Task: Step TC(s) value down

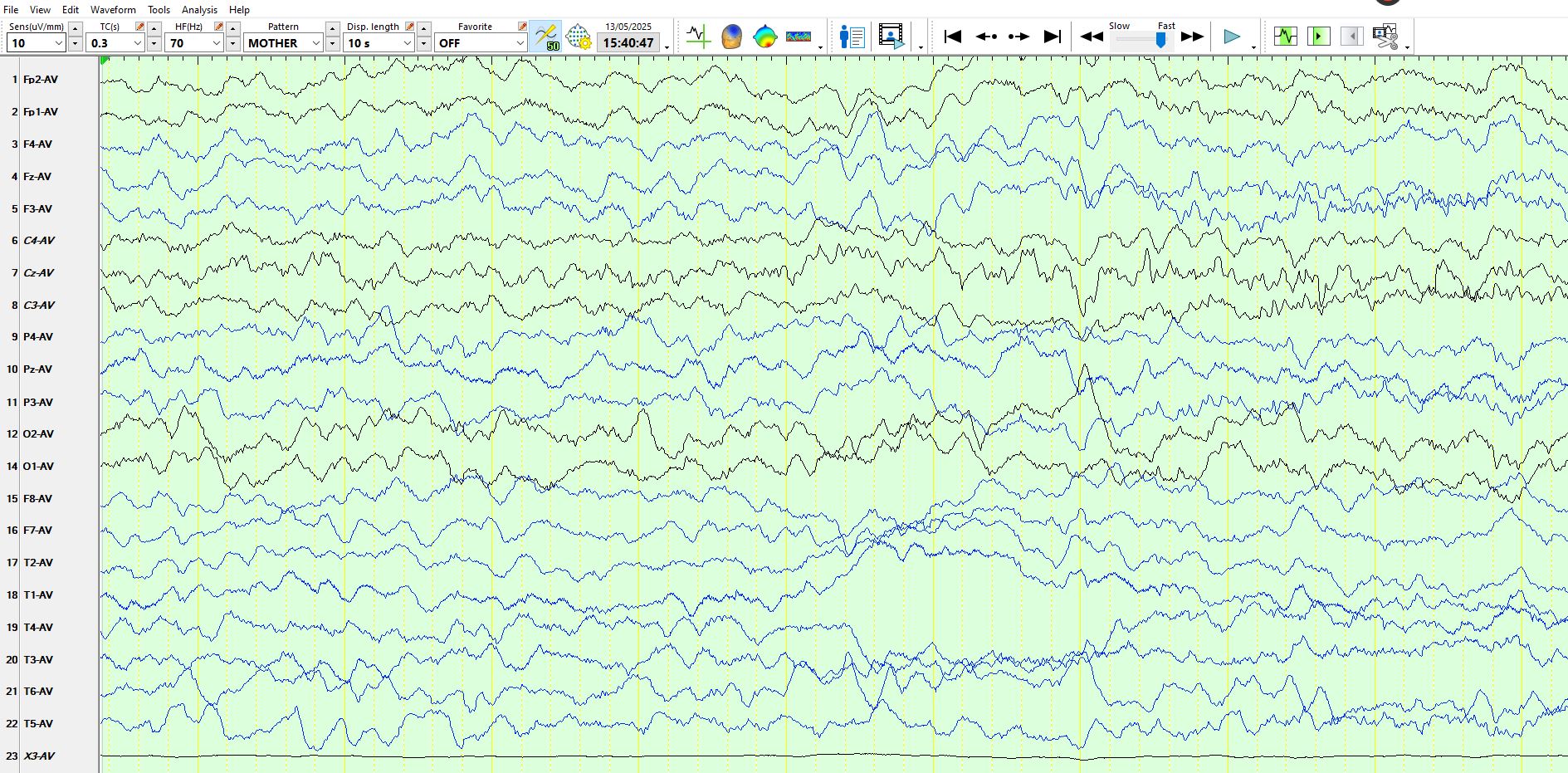Action: pos(154,43)
